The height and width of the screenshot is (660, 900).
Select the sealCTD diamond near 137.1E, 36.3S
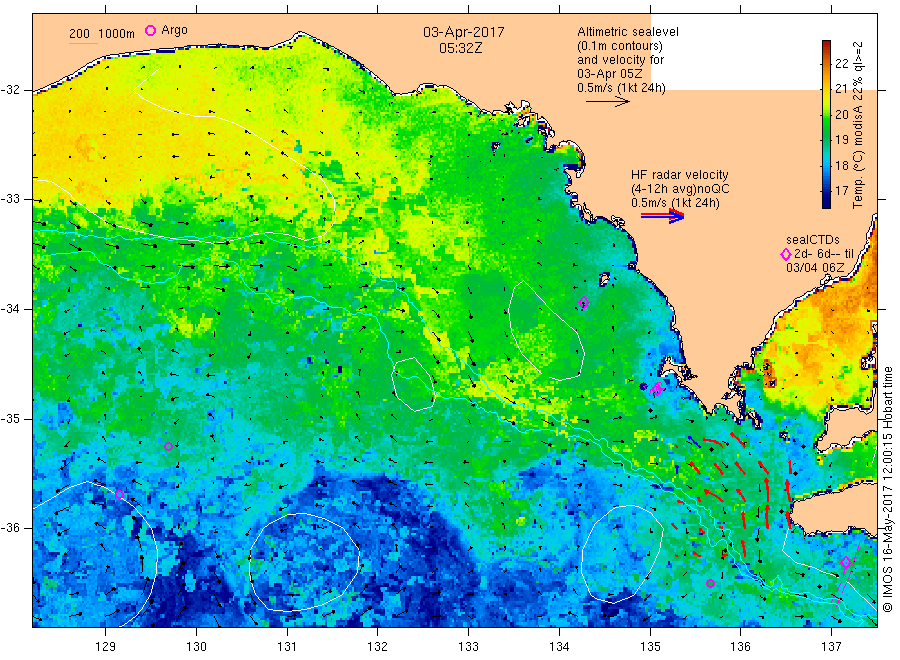click(x=845, y=562)
